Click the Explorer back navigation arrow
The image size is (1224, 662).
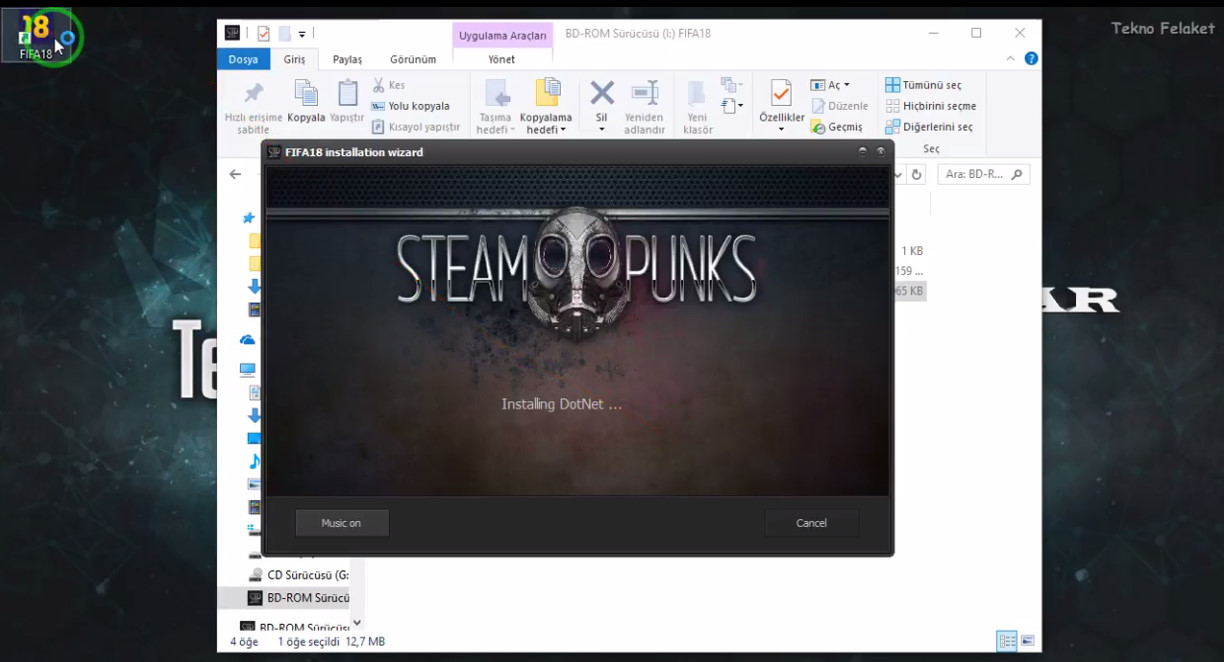pos(235,174)
